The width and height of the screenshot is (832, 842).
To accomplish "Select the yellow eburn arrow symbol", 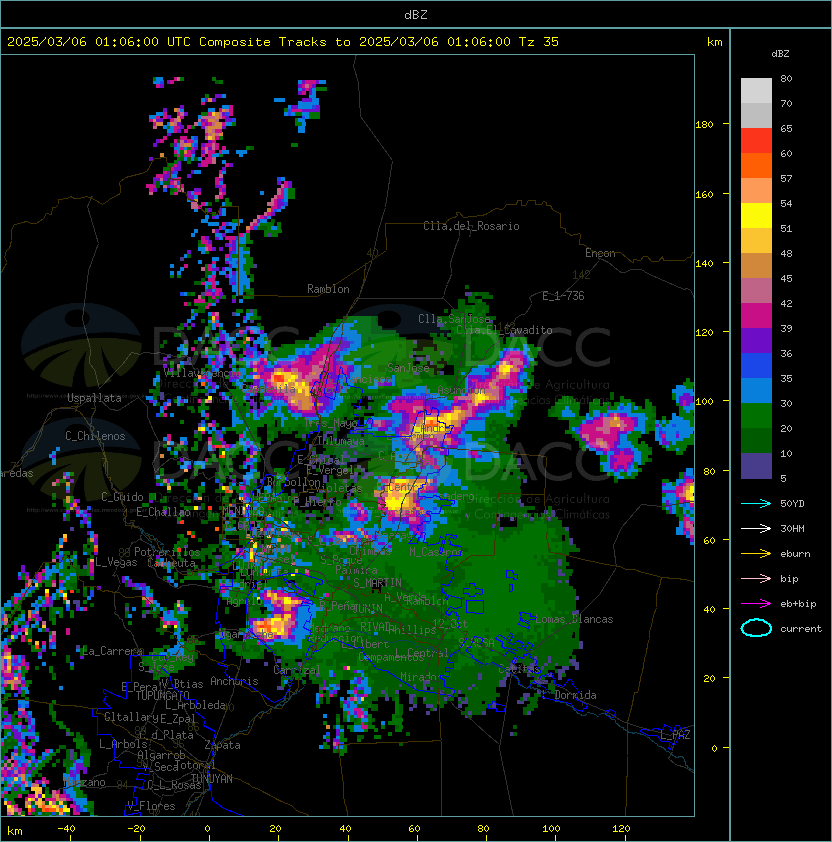I will 756,554.
